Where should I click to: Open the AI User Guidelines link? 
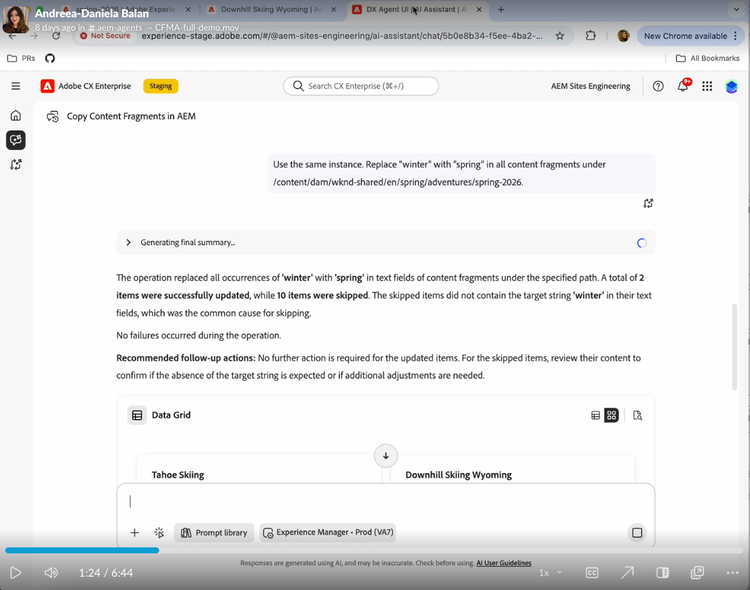(x=504, y=563)
